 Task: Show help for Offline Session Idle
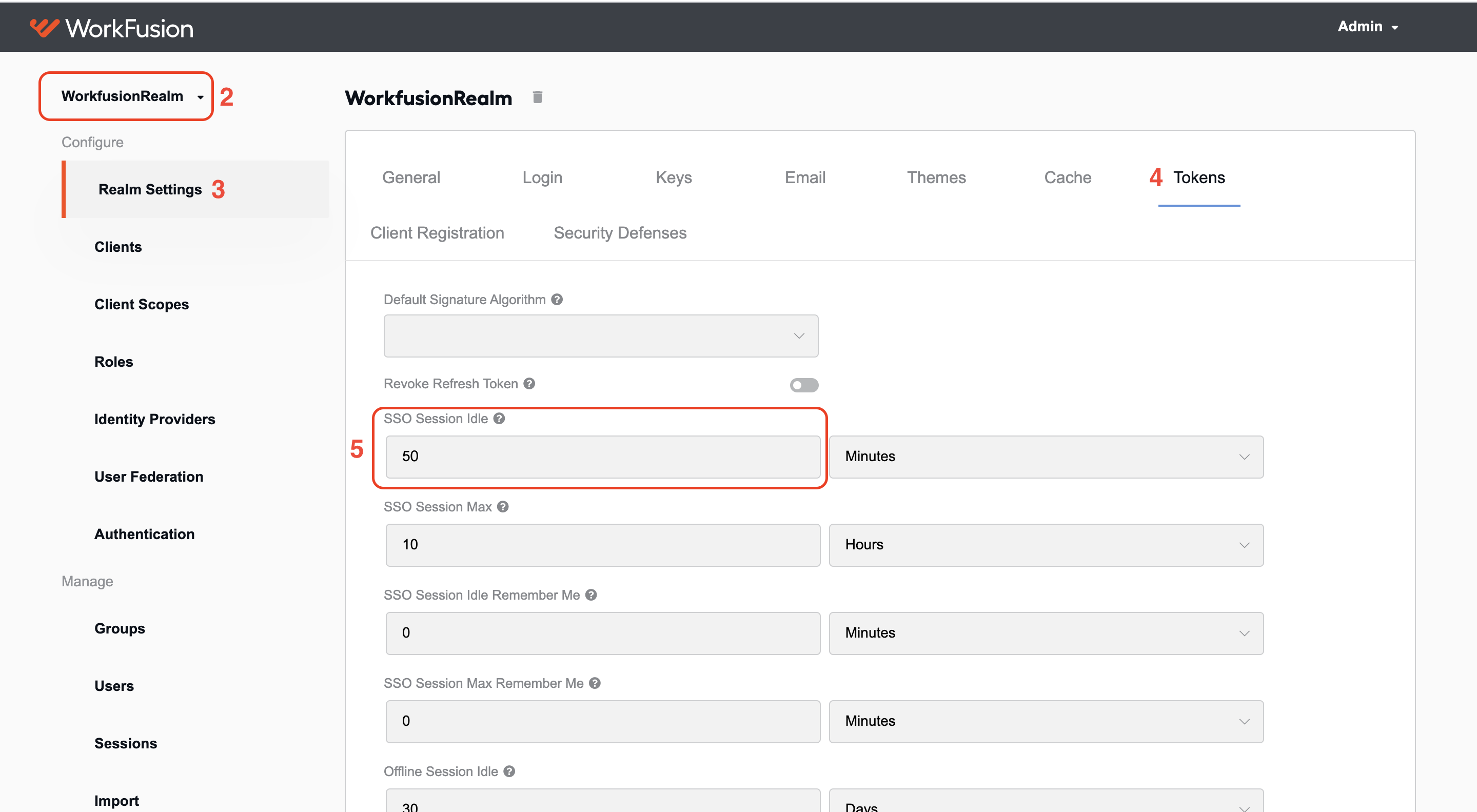point(509,772)
